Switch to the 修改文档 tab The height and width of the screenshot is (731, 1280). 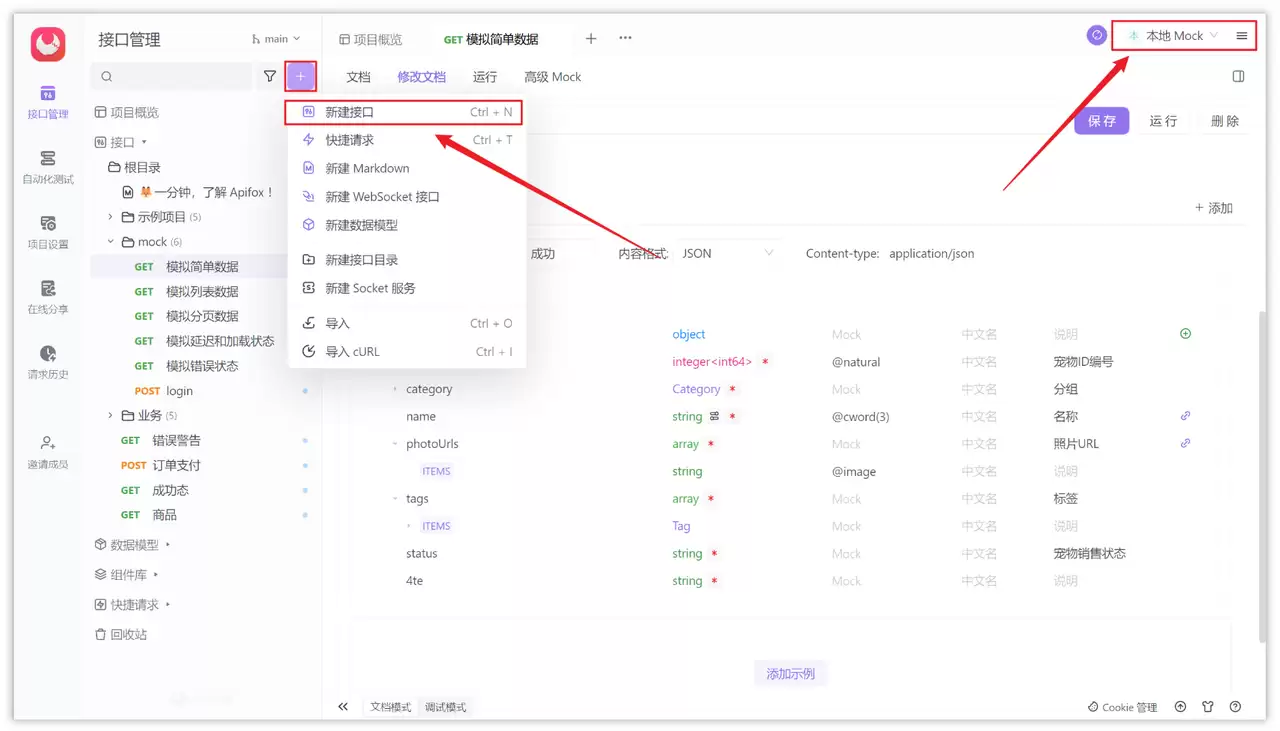(421, 77)
